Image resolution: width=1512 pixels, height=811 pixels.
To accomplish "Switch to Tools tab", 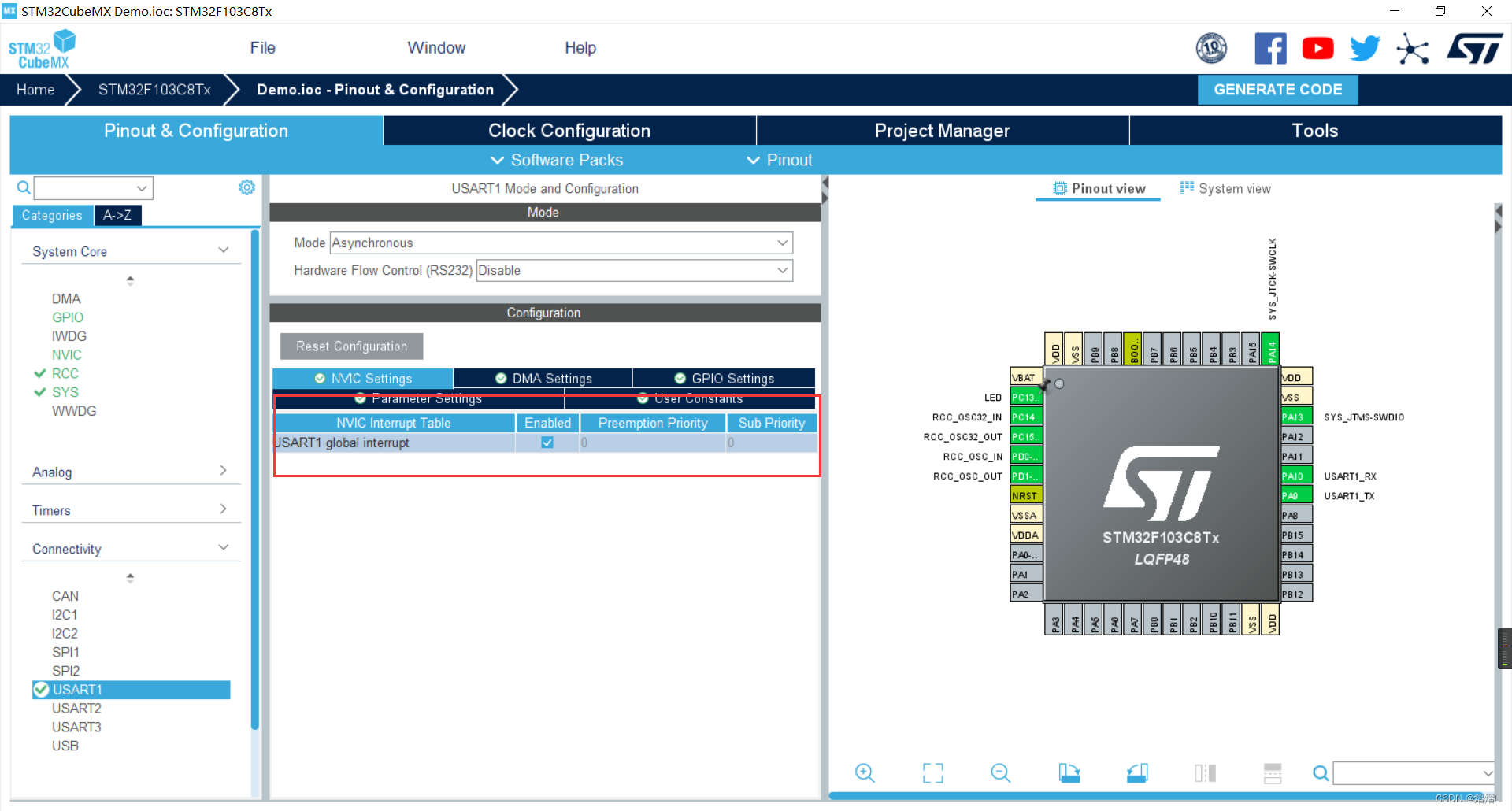I will tap(1315, 131).
